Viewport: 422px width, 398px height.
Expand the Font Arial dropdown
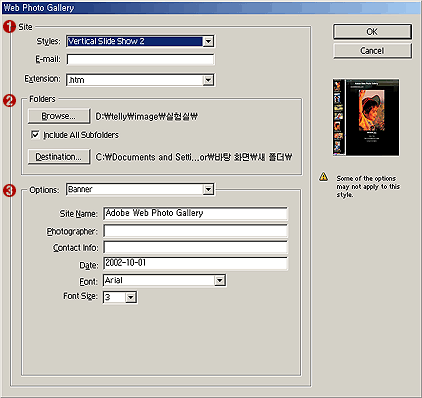point(220,281)
